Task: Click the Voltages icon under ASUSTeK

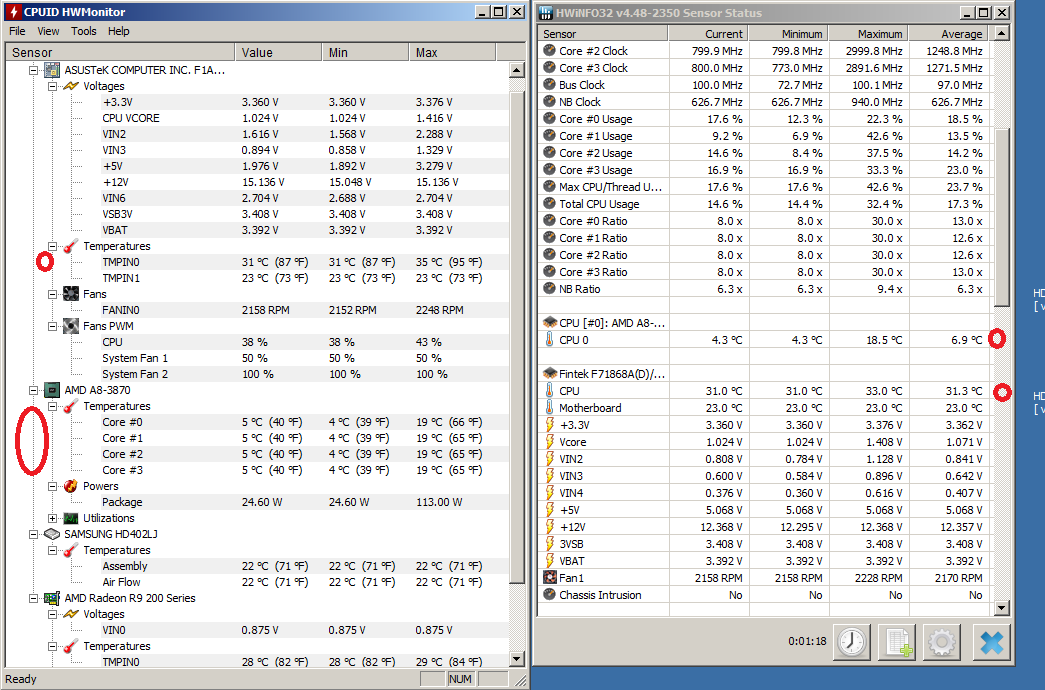Action: coord(71,86)
